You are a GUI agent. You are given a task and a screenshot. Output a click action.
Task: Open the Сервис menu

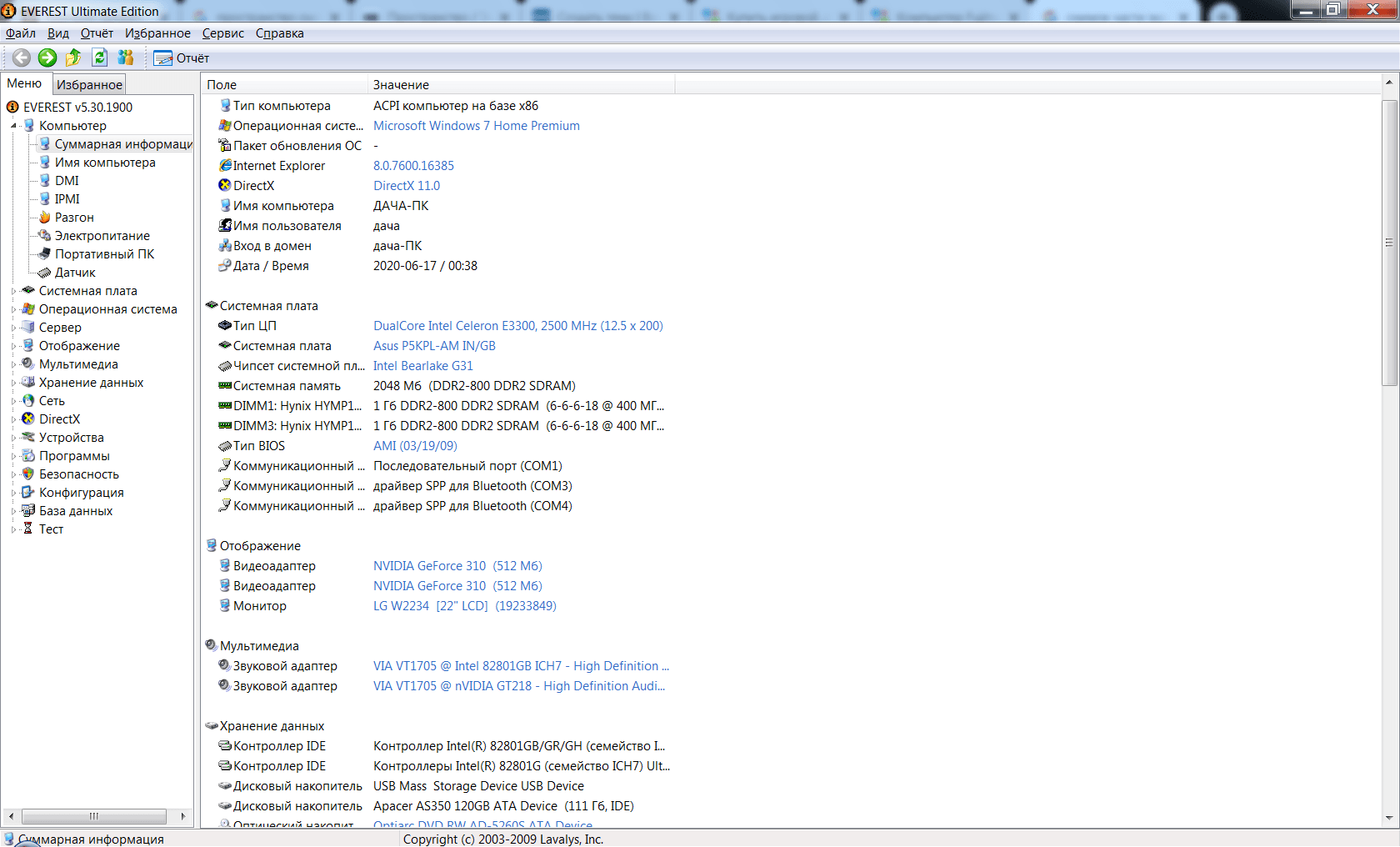tap(222, 33)
